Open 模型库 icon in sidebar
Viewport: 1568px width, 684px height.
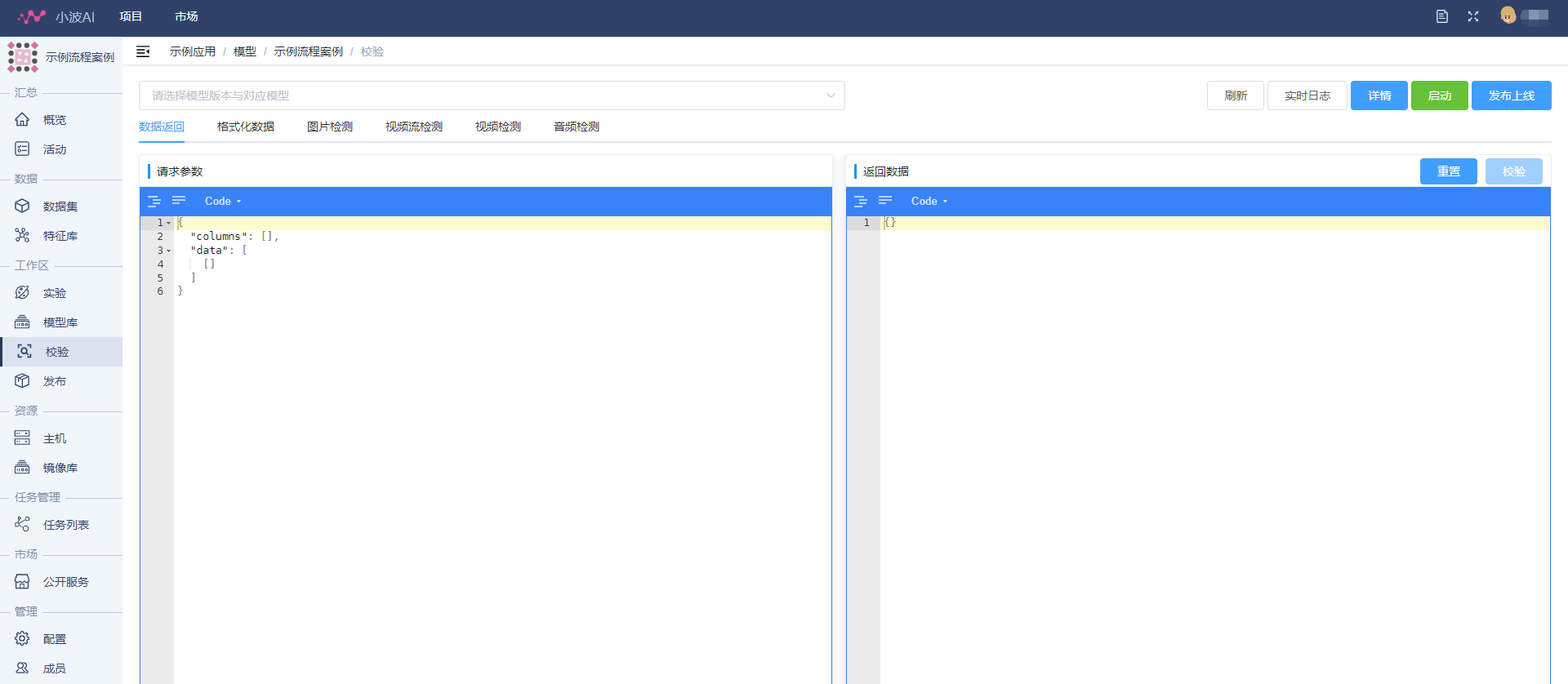pyautogui.click(x=22, y=322)
